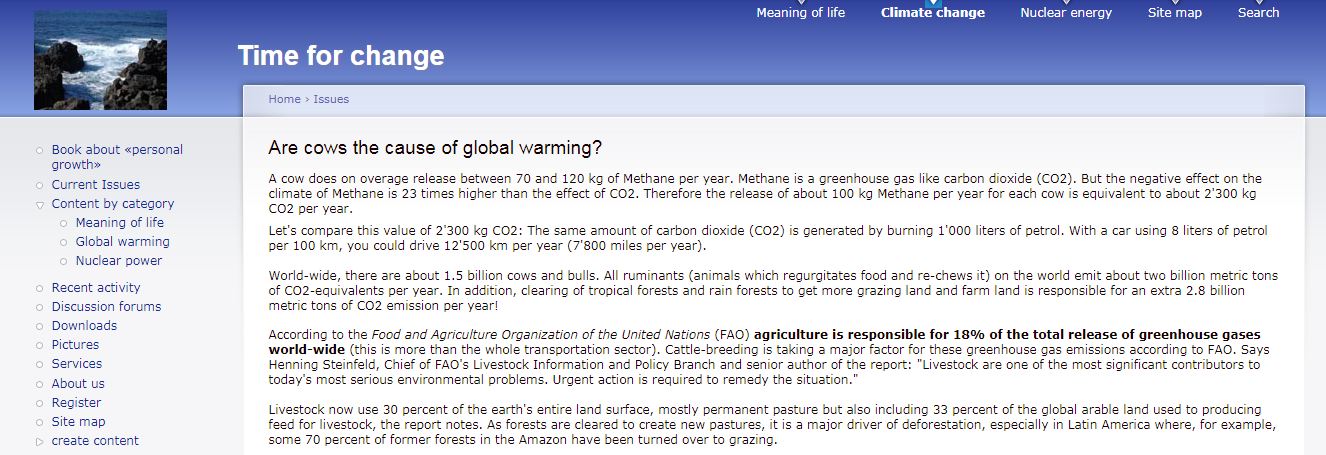Go to Discussion forums
The width and height of the screenshot is (1326, 455).
[x=106, y=306]
